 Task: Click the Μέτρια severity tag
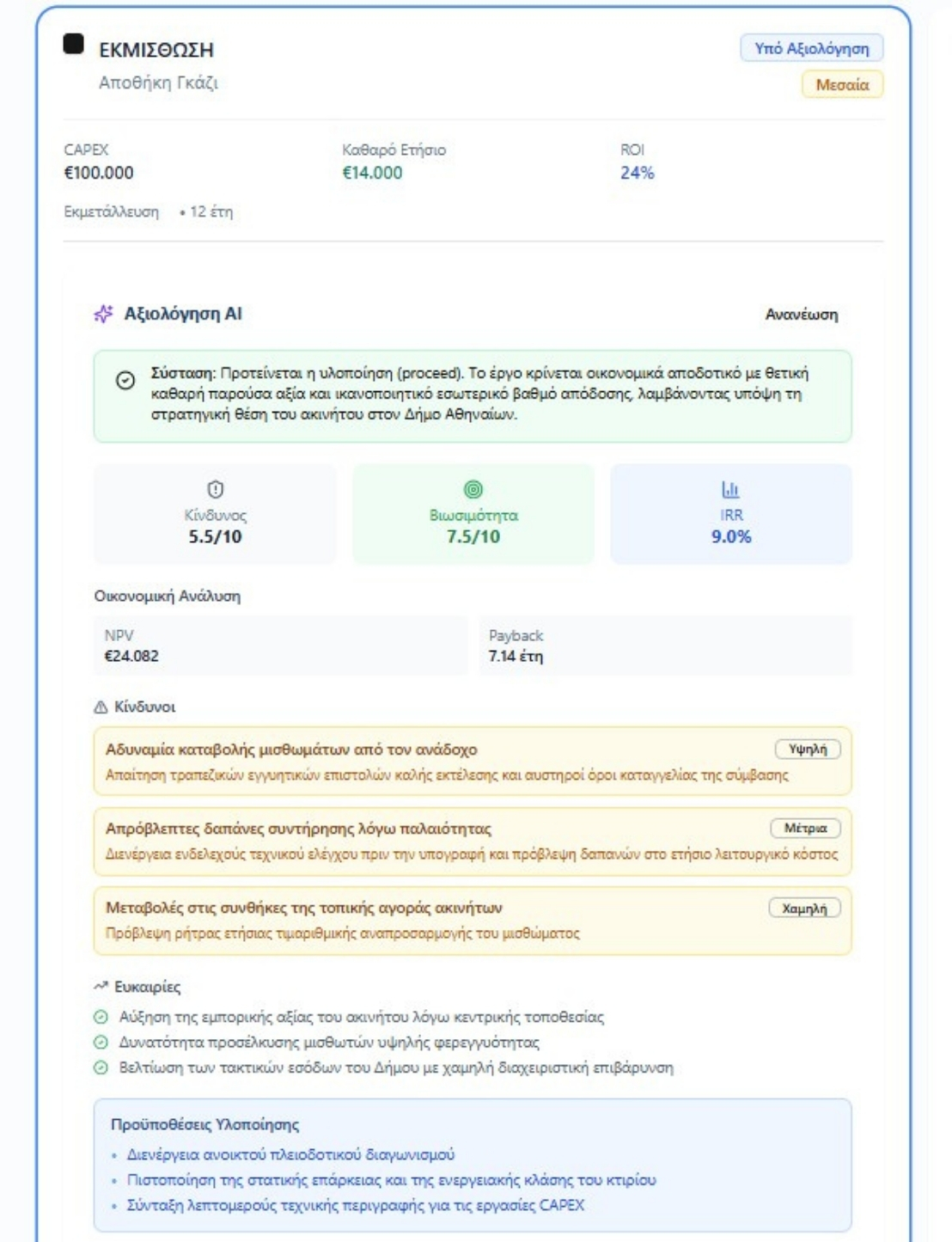805,829
